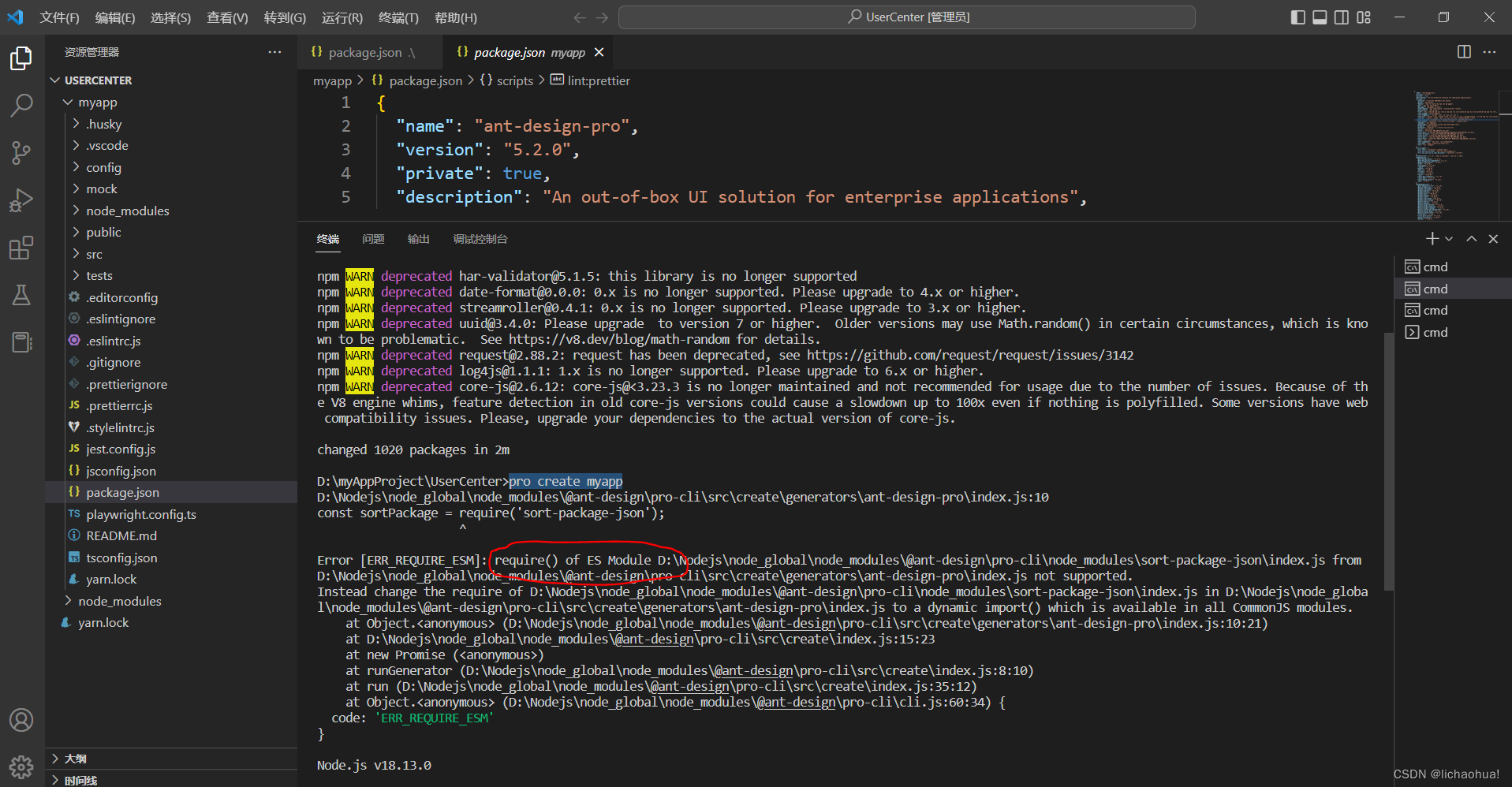Viewport: 1512px width, 787px height.
Task: Open the Run and Debug view
Action: [x=21, y=200]
